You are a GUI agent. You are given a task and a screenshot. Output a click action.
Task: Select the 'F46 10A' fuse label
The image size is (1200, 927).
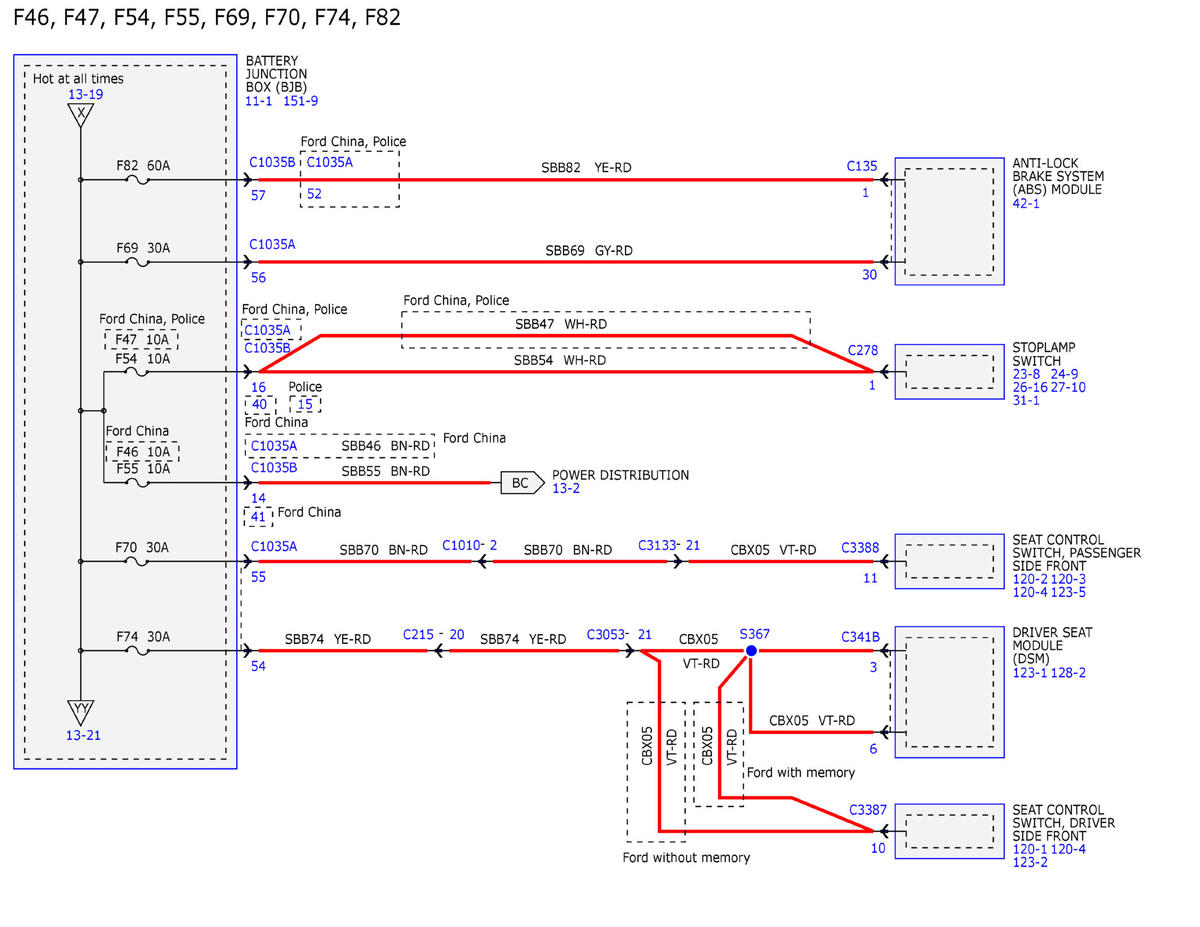click(x=142, y=452)
